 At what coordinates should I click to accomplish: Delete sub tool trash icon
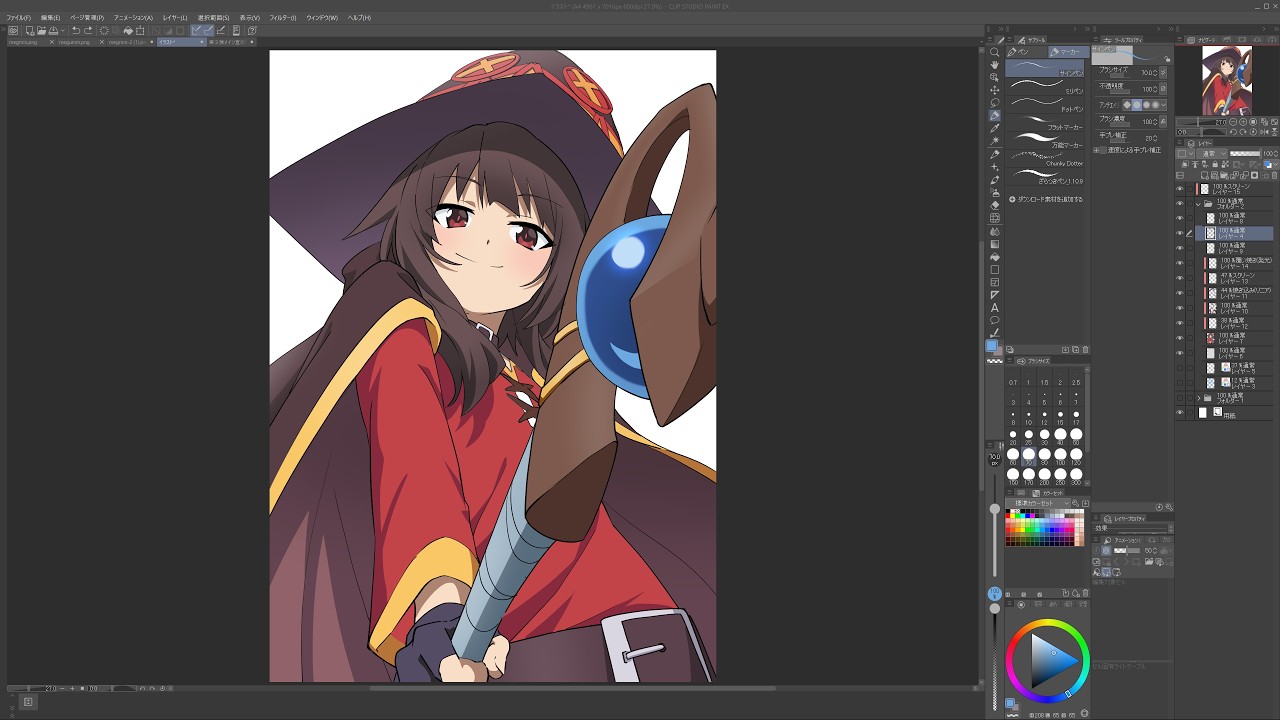click(1085, 349)
